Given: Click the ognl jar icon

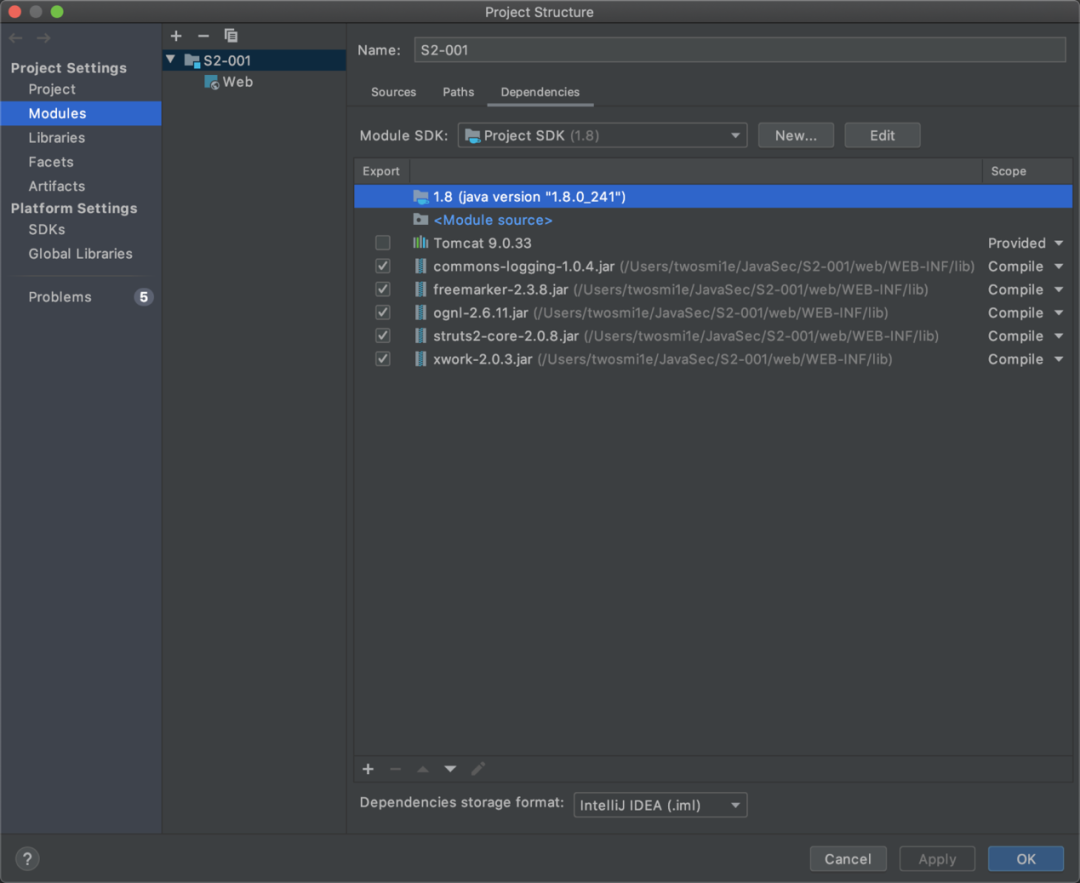Looking at the screenshot, I should click(420, 313).
